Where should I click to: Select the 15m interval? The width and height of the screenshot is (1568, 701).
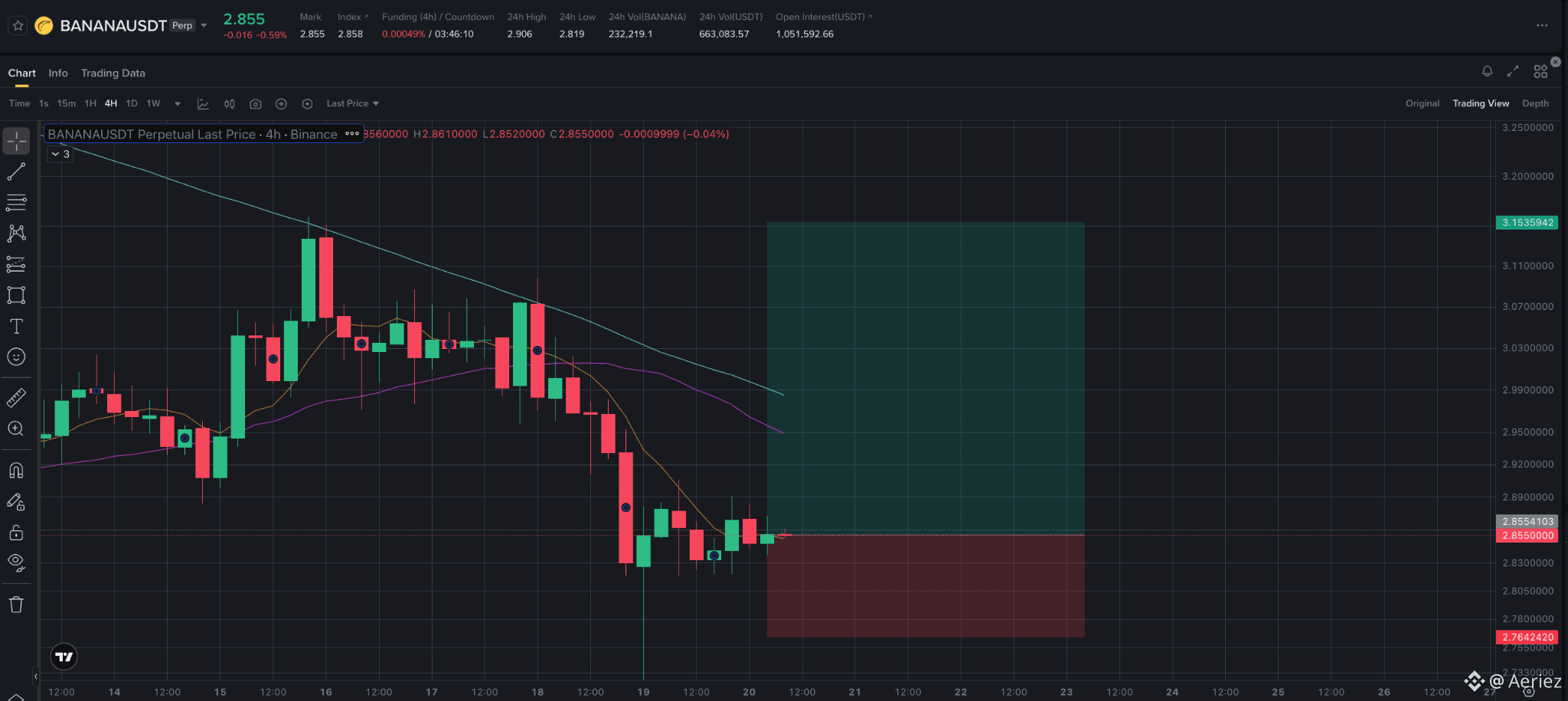[x=67, y=103]
